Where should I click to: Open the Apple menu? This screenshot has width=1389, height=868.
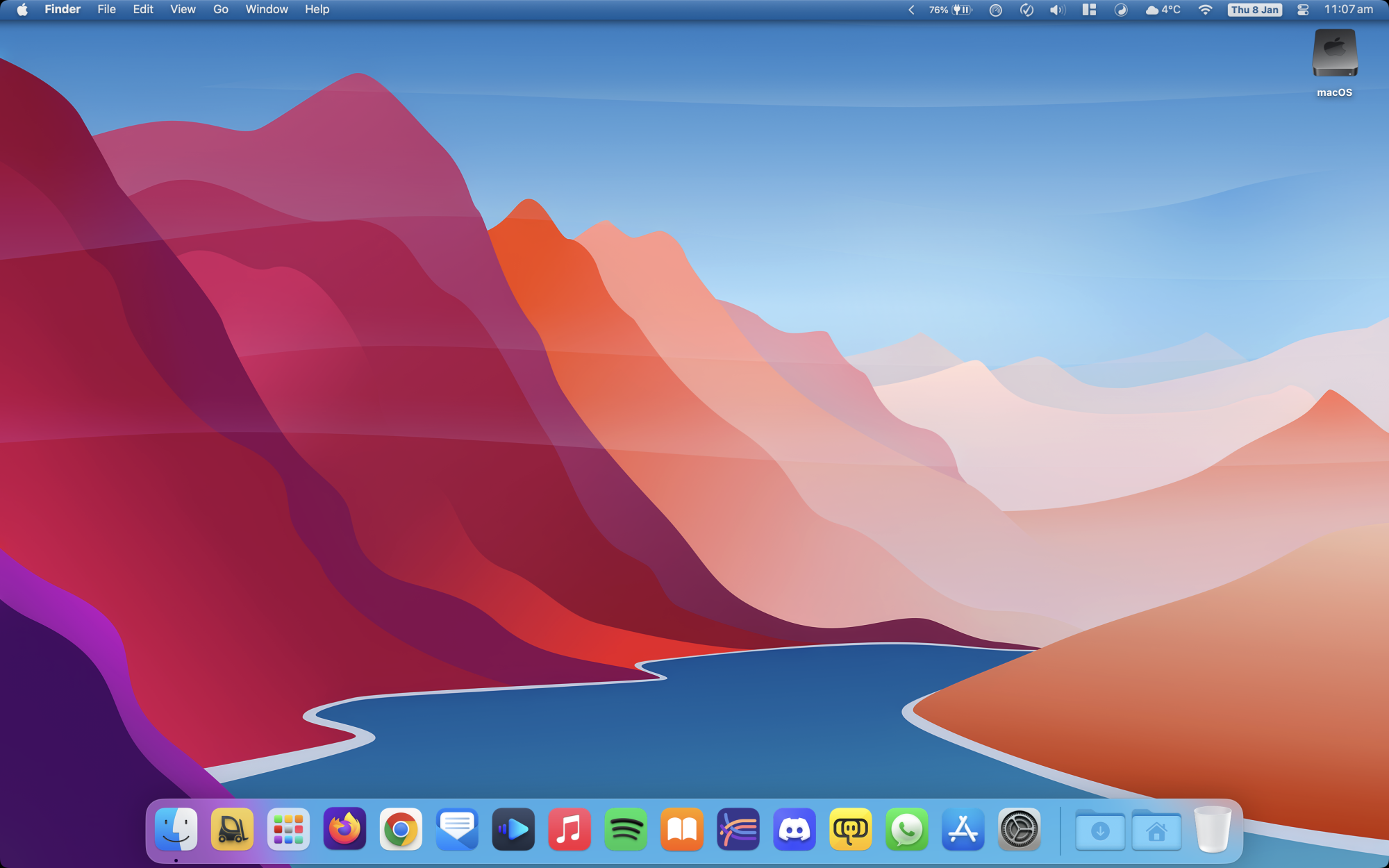(x=22, y=10)
